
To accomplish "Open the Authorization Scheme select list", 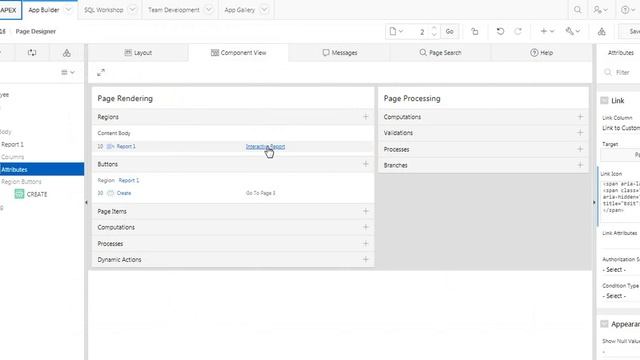I will click(x=621, y=270).
